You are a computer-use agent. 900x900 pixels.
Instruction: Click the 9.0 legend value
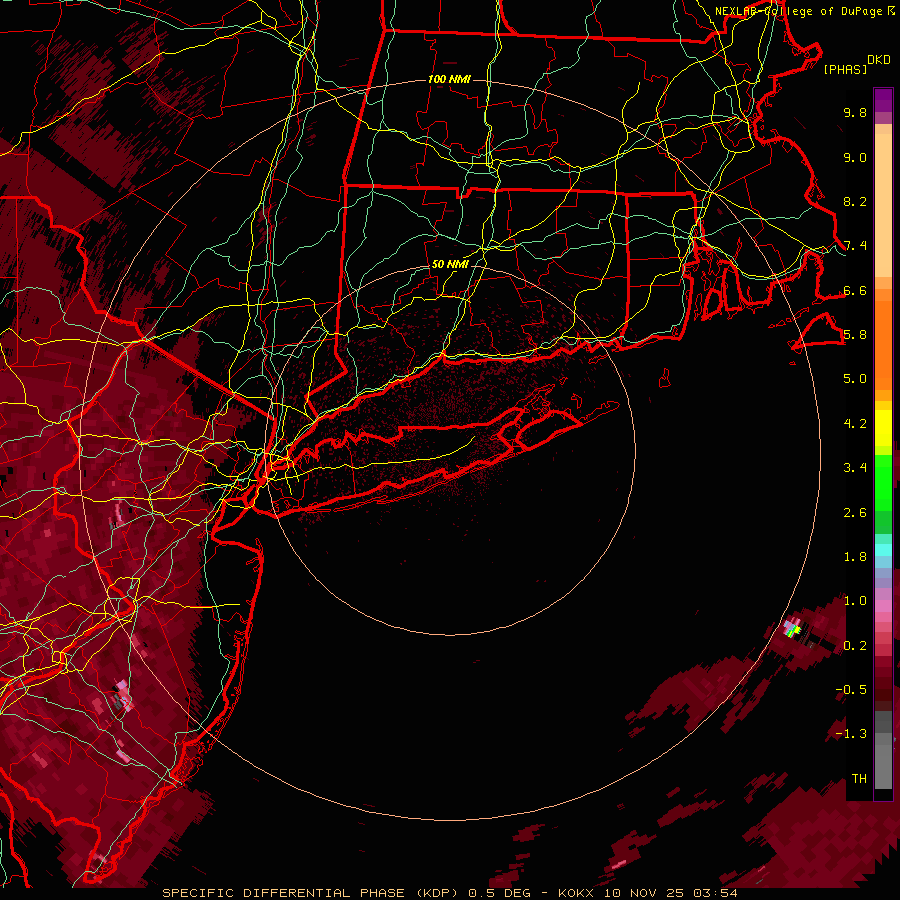pyautogui.click(x=855, y=157)
